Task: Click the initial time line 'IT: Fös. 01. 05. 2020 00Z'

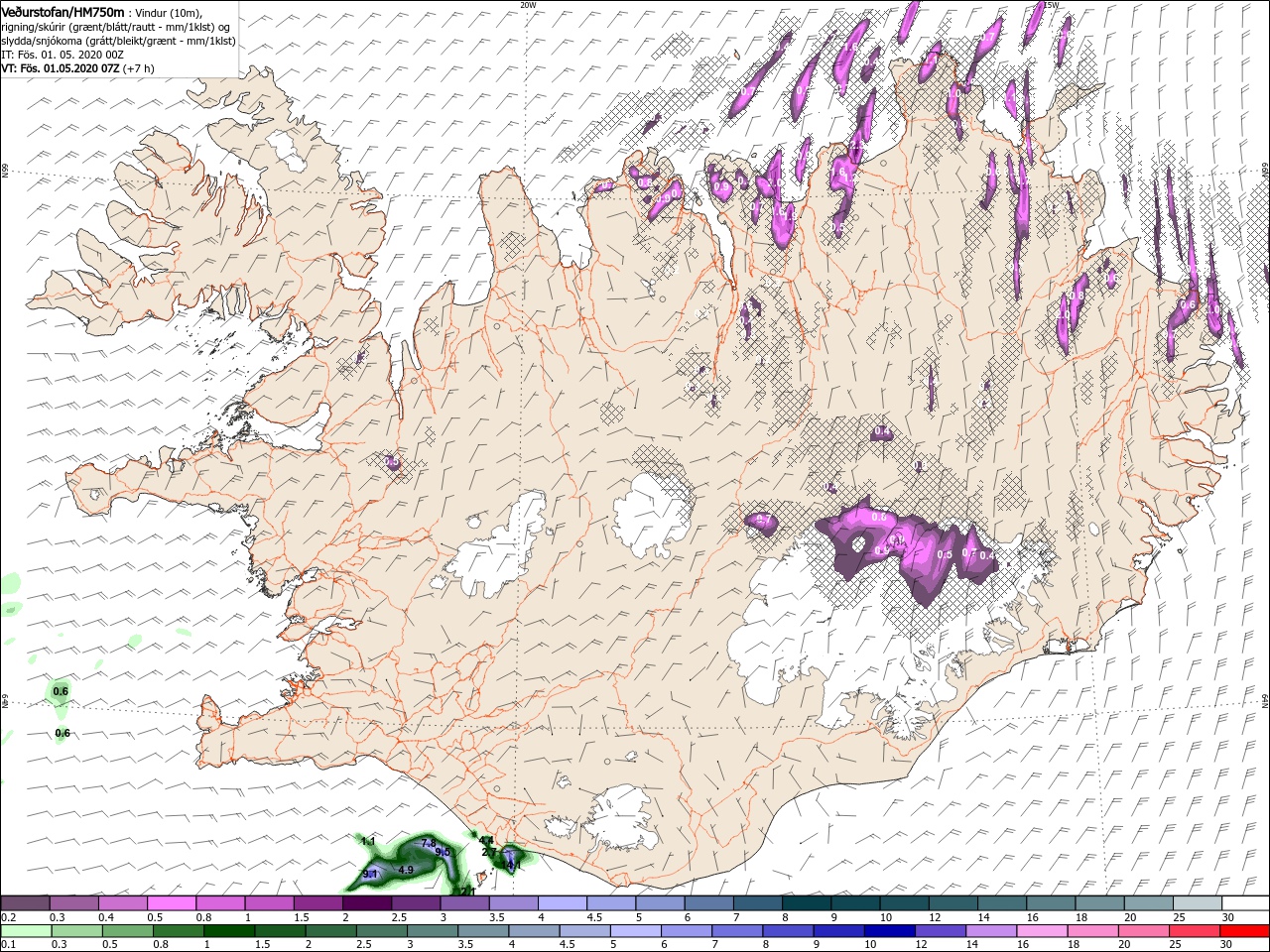Action: (63, 55)
